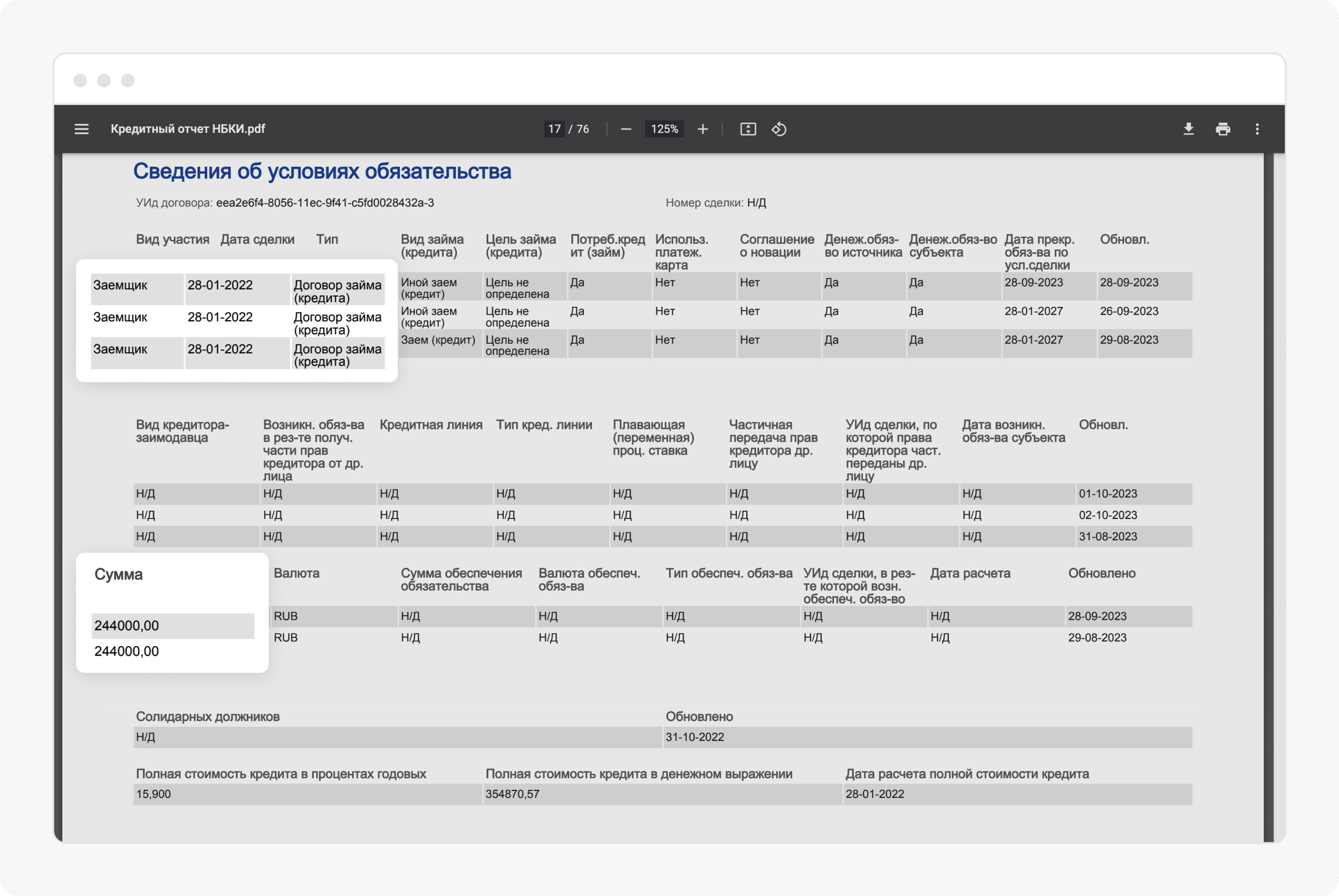Click the total pages 76 indicator

coord(583,129)
